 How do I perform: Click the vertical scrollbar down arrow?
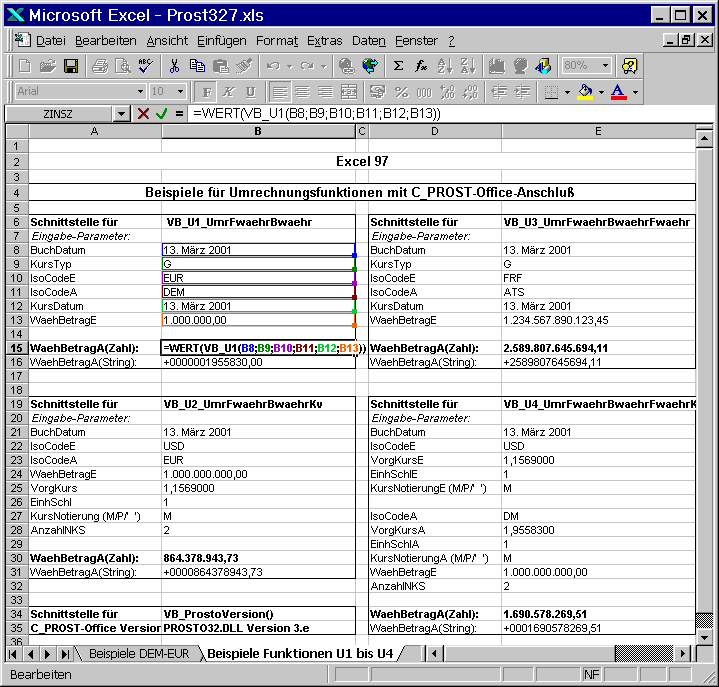click(704, 637)
